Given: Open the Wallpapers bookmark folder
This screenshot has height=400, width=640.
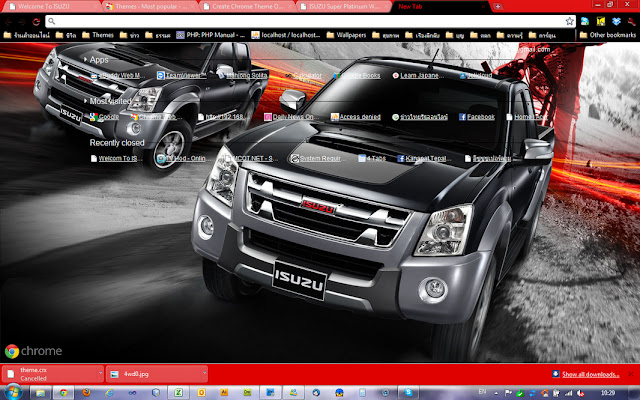Looking at the screenshot, I should 346,35.
